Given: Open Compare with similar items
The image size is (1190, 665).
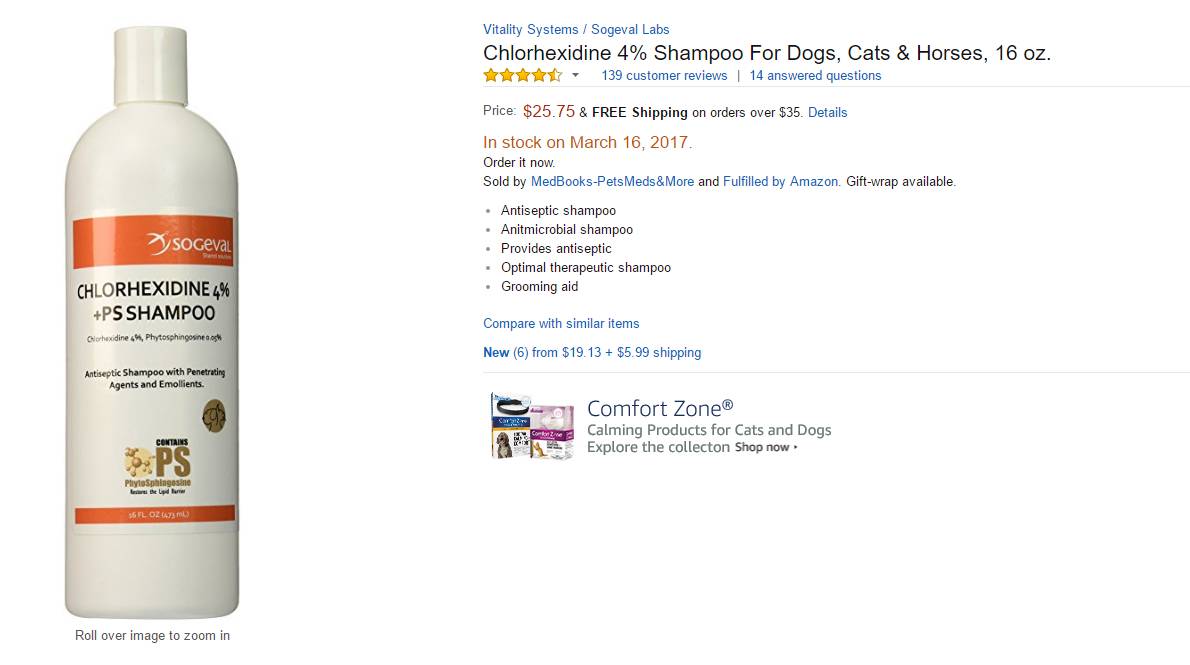Looking at the screenshot, I should click(x=561, y=324).
